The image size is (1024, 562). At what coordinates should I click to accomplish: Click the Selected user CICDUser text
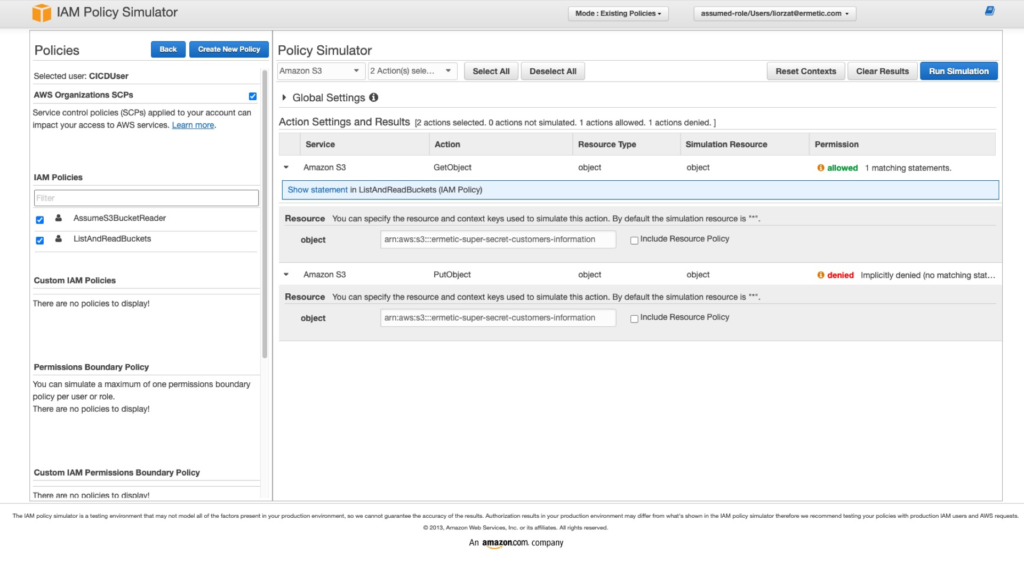[81, 76]
